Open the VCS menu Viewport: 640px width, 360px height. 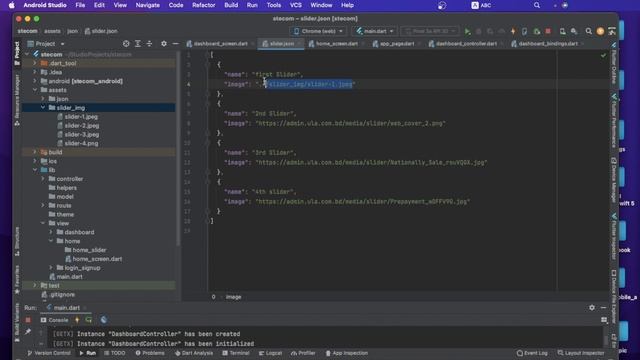click(x=296, y=5)
